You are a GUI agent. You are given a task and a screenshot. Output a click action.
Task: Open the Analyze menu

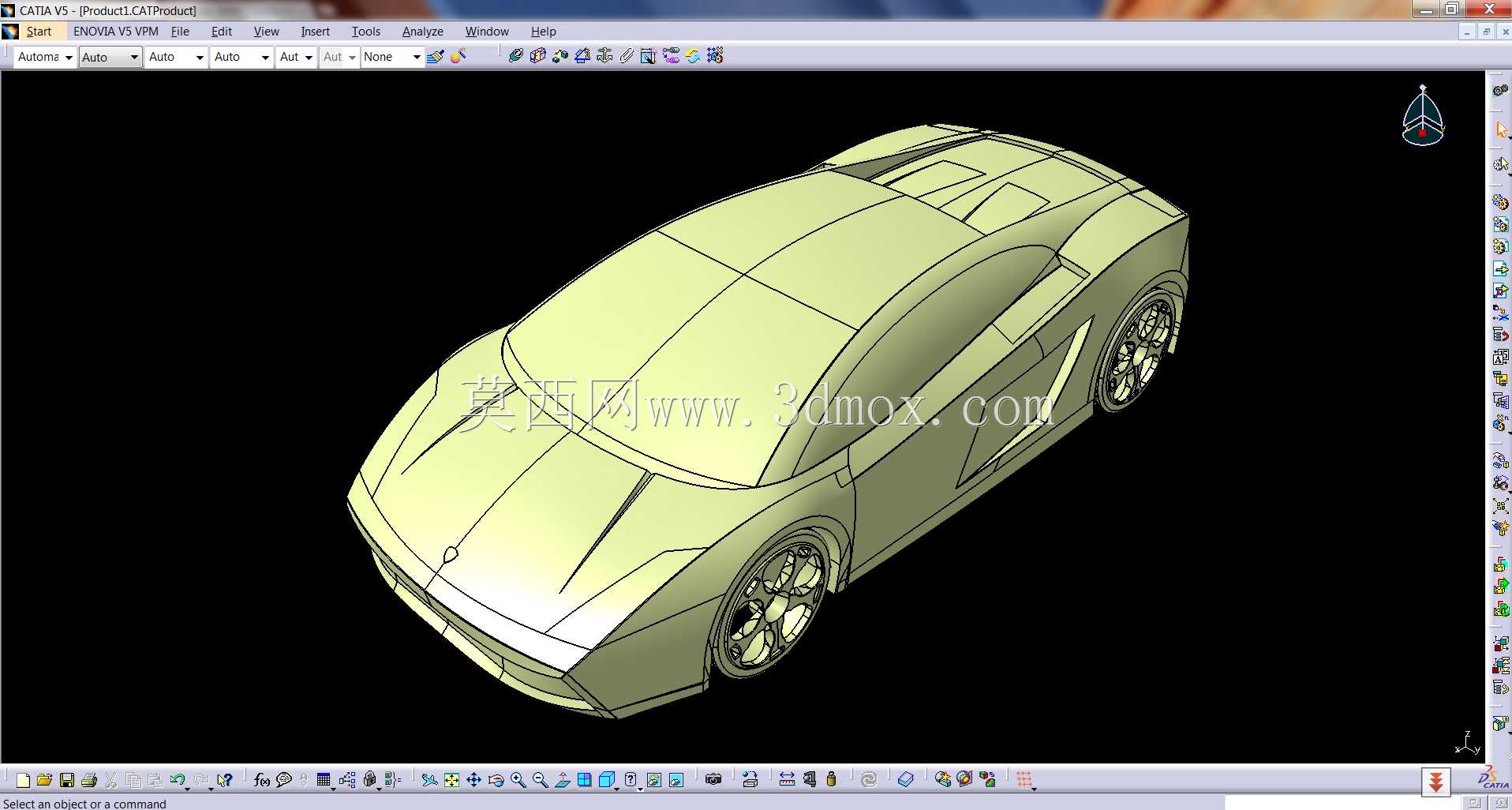click(x=423, y=32)
